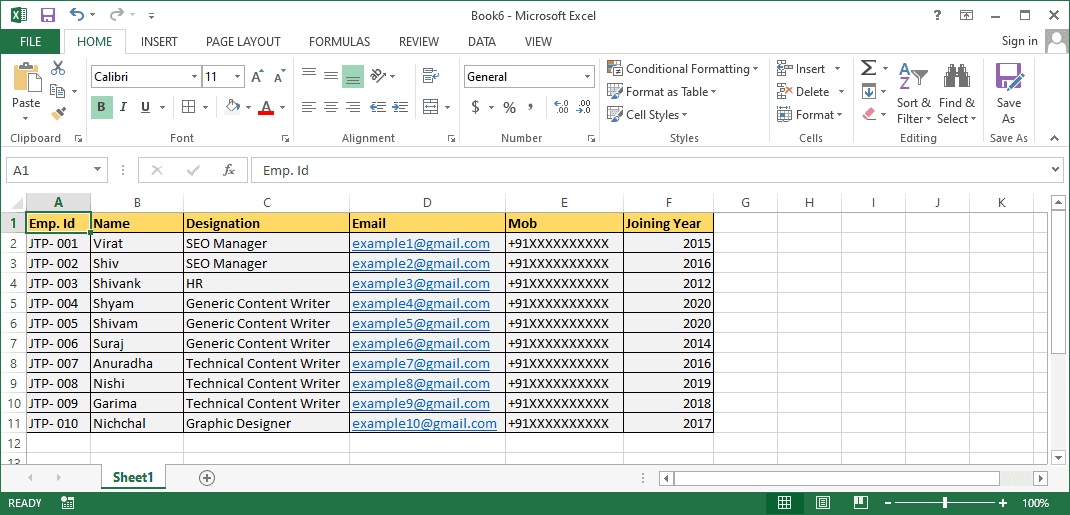The height and width of the screenshot is (515, 1070).
Task: Switch to the FORMULAS tab
Action: (x=339, y=42)
